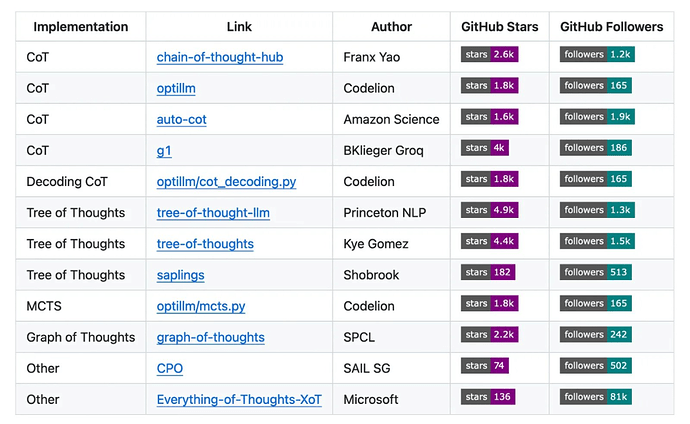Open the stars 74 badge for CPO
Screen dimensions: 690x424
click(484, 366)
